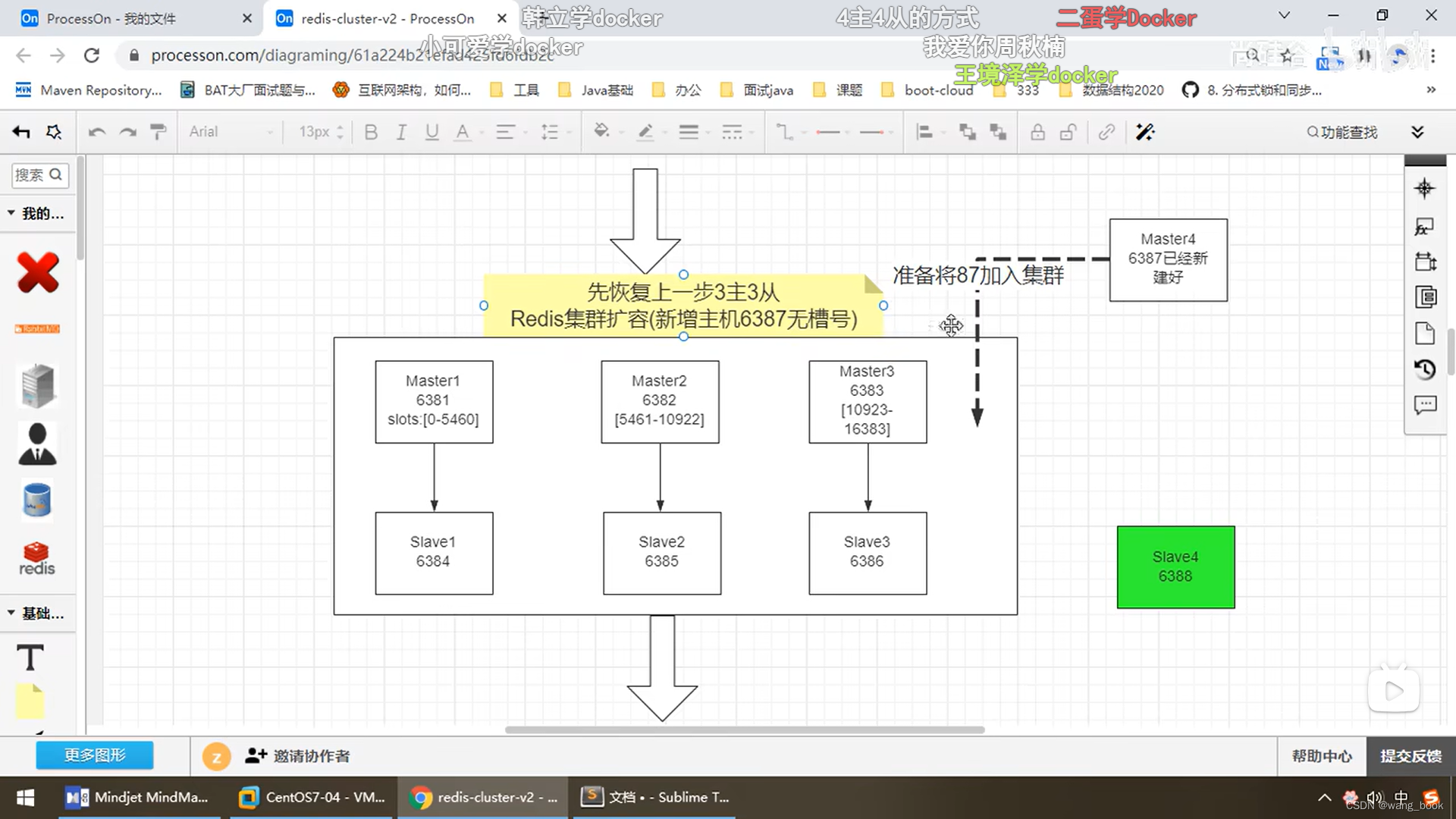This screenshot has height=819, width=1456.
Task: Click the redo icon
Action: [x=127, y=131]
